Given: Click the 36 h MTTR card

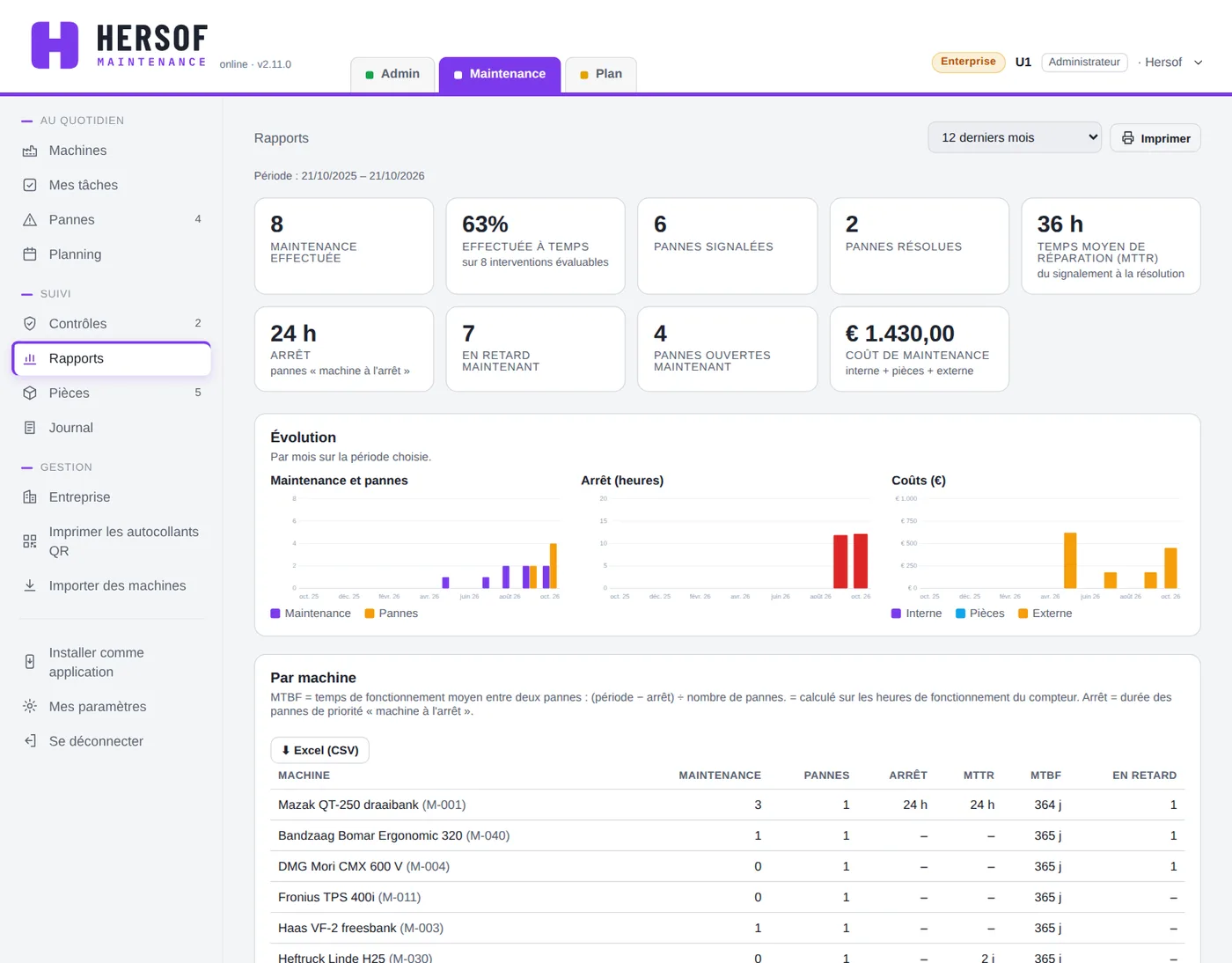Looking at the screenshot, I should pos(1111,246).
